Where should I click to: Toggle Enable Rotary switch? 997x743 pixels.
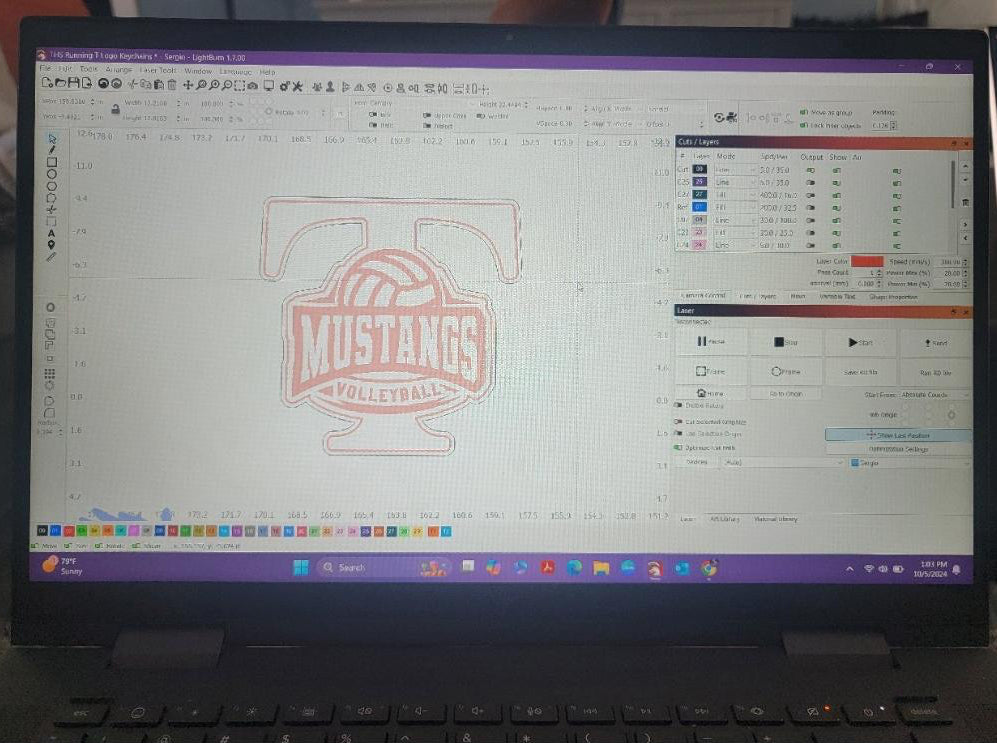tap(679, 405)
